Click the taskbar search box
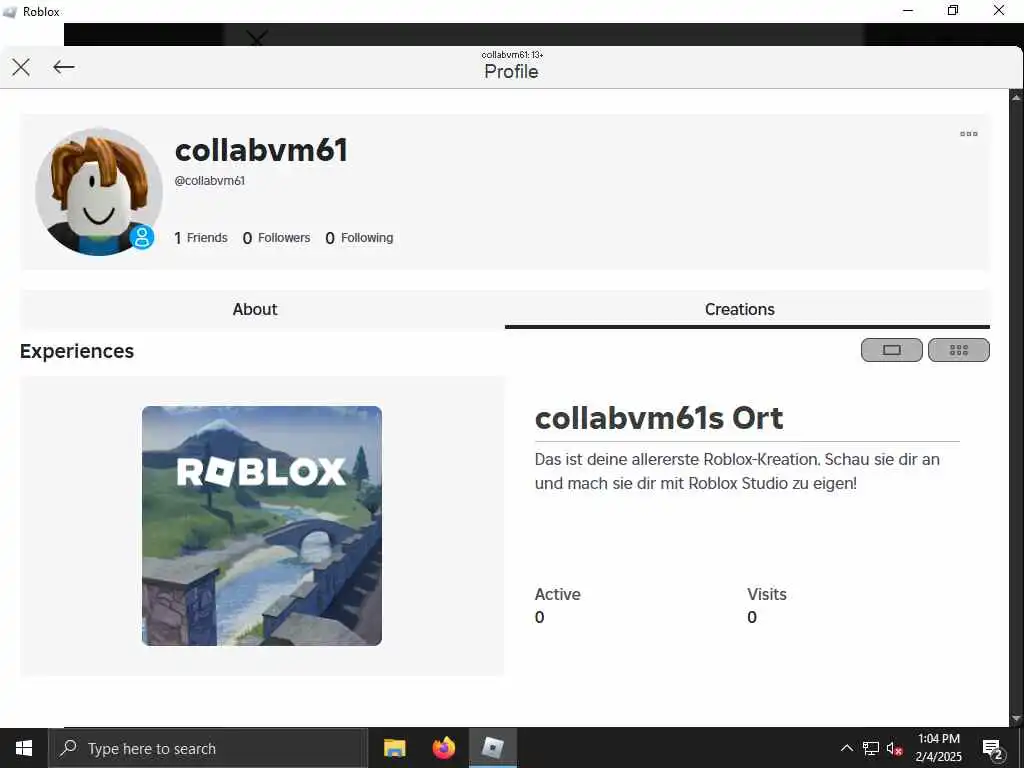Screen dimensions: 1024x768 [x=208, y=748]
